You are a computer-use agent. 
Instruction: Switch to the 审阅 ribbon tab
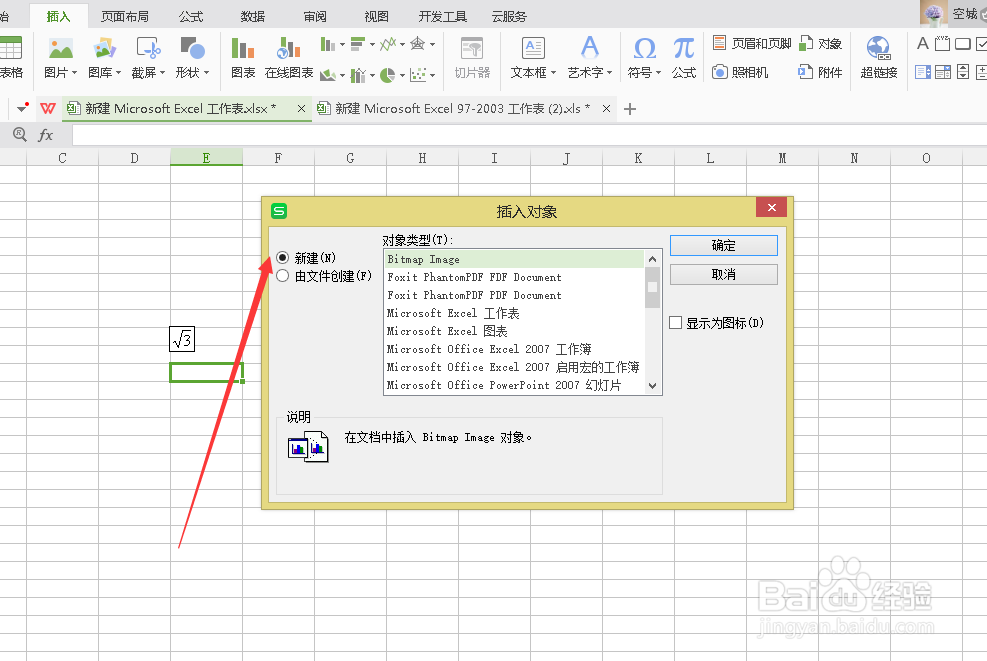[x=315, y=16]
